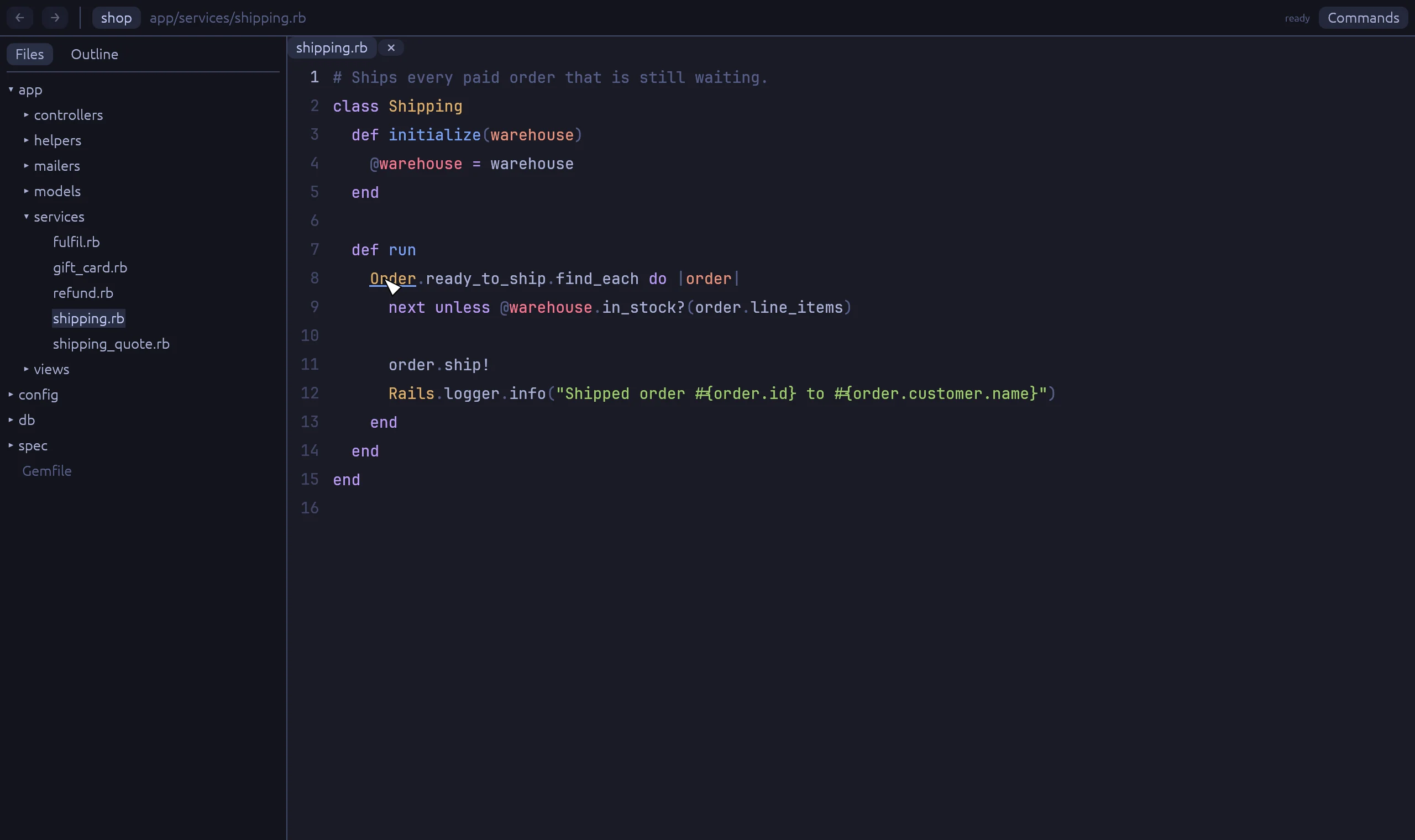Go back with the left arrow button
Screen dimensions: 1415x840
[x=20, y=18]
